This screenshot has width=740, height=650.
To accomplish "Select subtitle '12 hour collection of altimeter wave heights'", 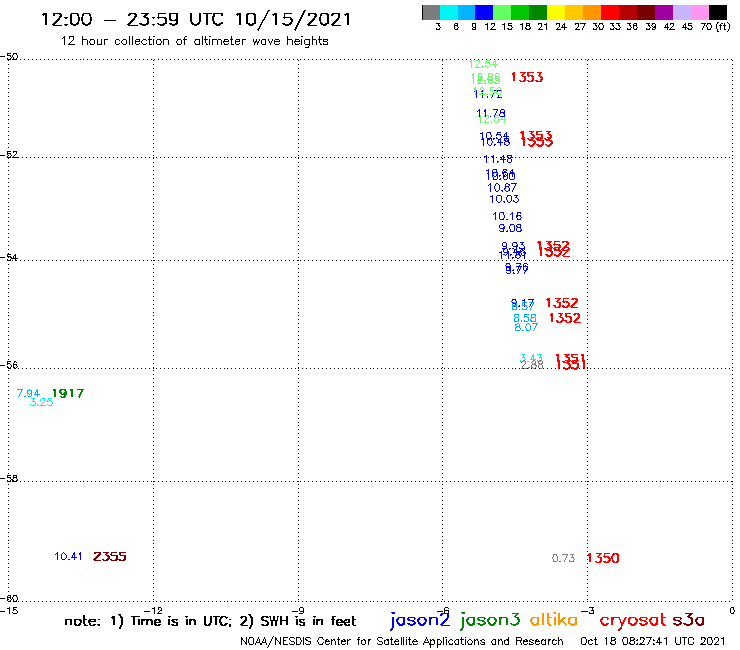I will (194, 42).
